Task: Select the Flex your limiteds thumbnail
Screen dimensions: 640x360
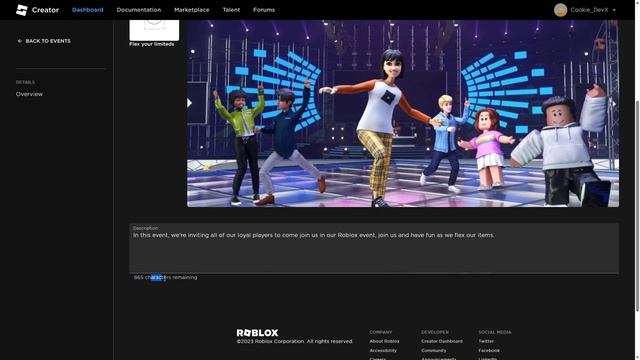Action: [154, 30]
